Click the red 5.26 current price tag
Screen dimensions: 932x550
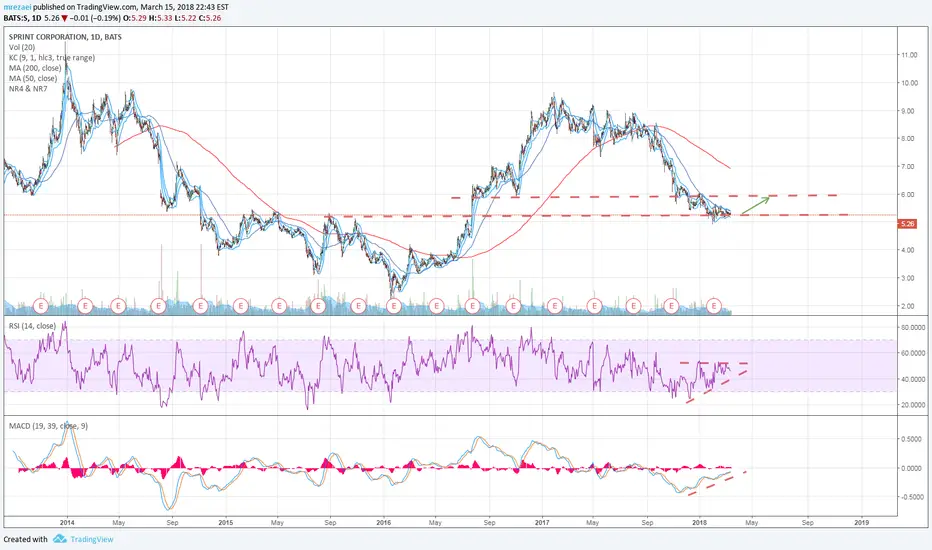907,224
